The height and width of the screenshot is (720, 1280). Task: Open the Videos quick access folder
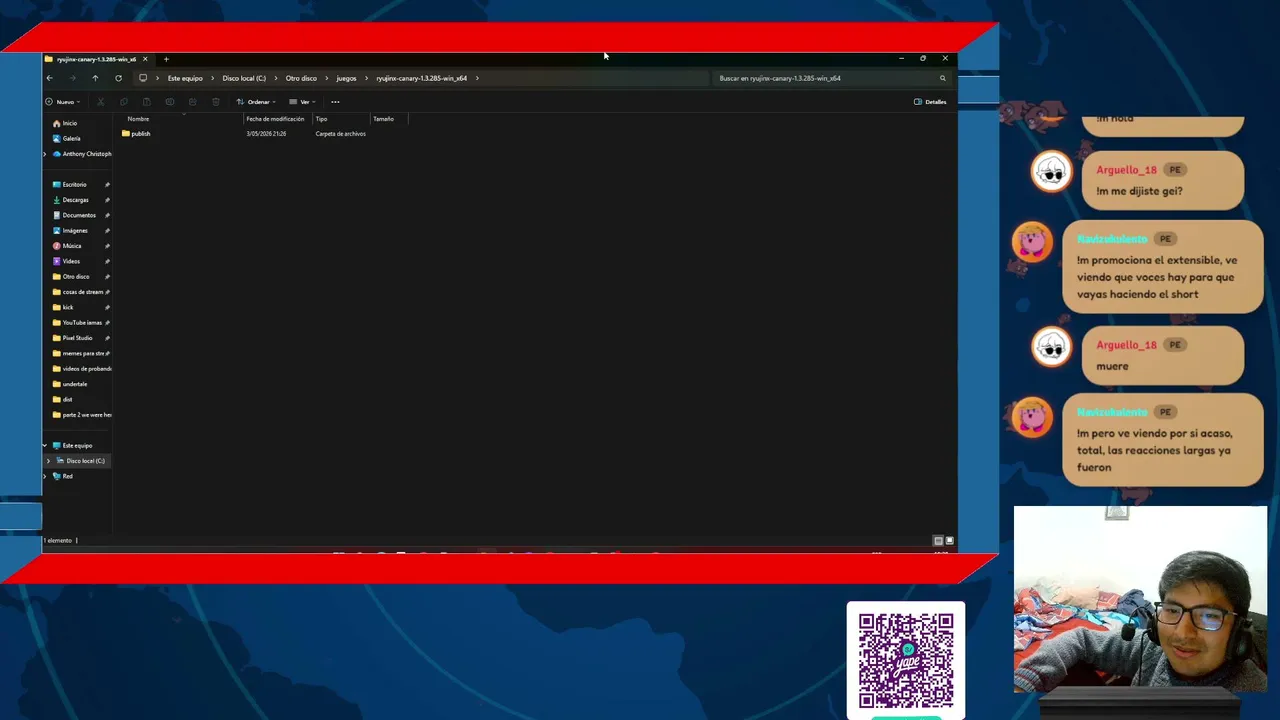[66, 261]
